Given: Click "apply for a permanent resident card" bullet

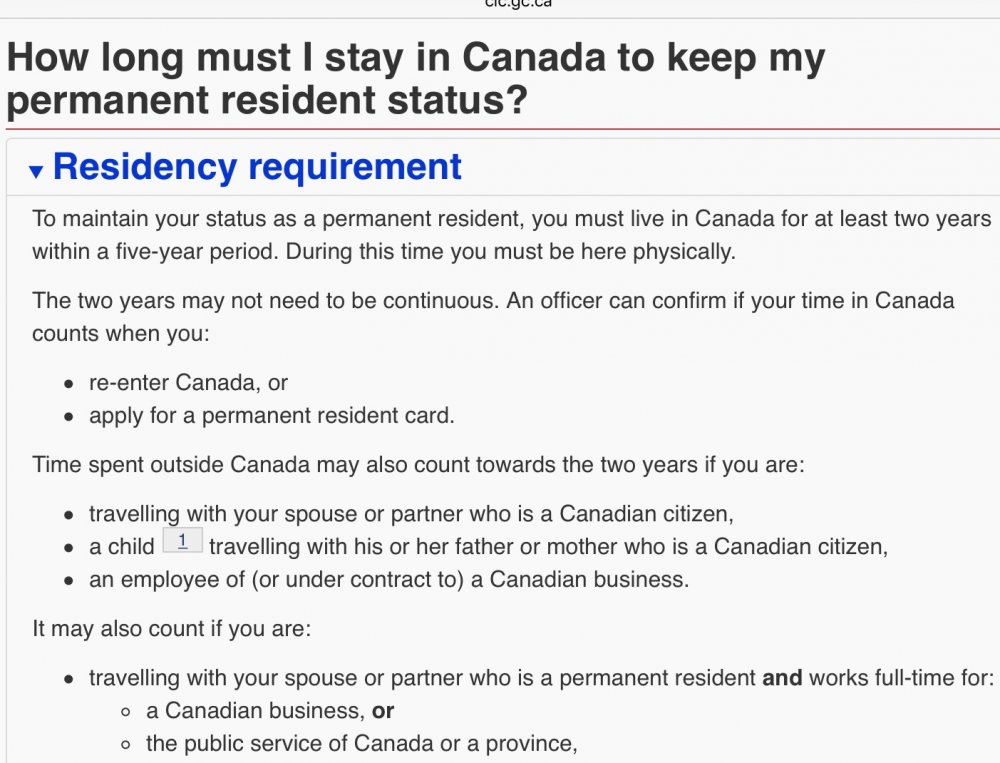Looking at the screenshot, I should (x=271, y=415).
